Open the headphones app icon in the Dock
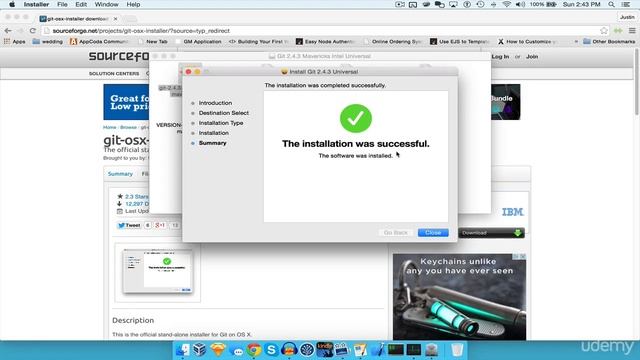The image size is (640, 360). pos(289,350)
